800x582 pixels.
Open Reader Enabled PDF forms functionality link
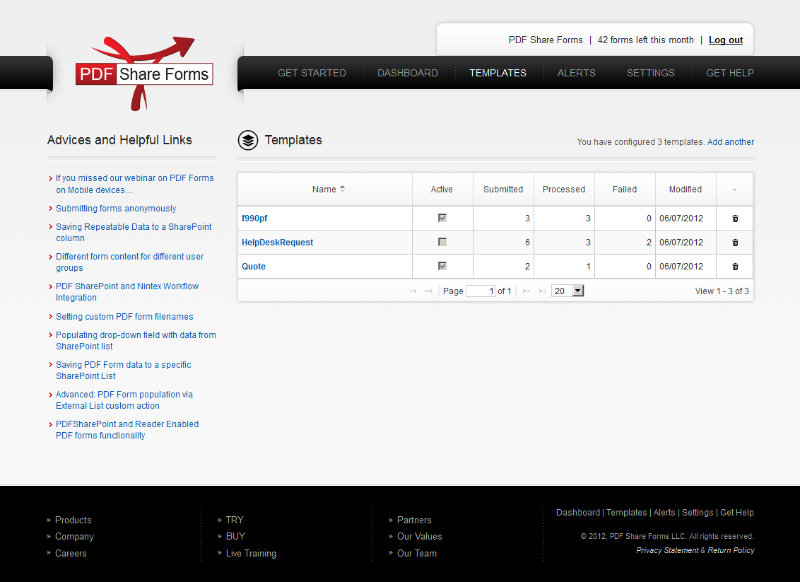[127, 429]
